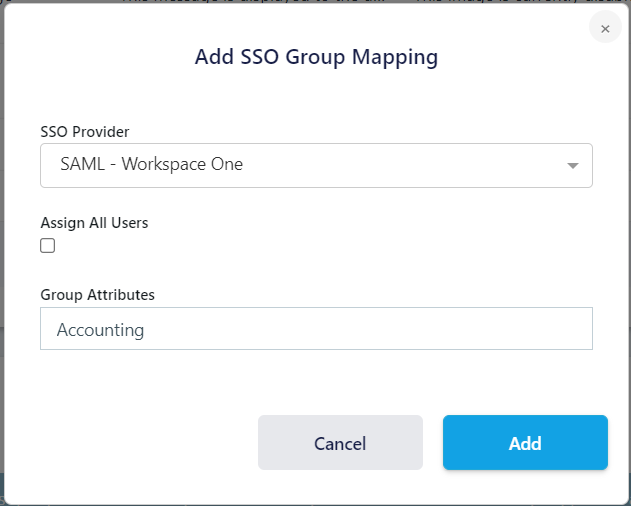Close the Add SSO Group Mapping dialog

tap(604, 29)
